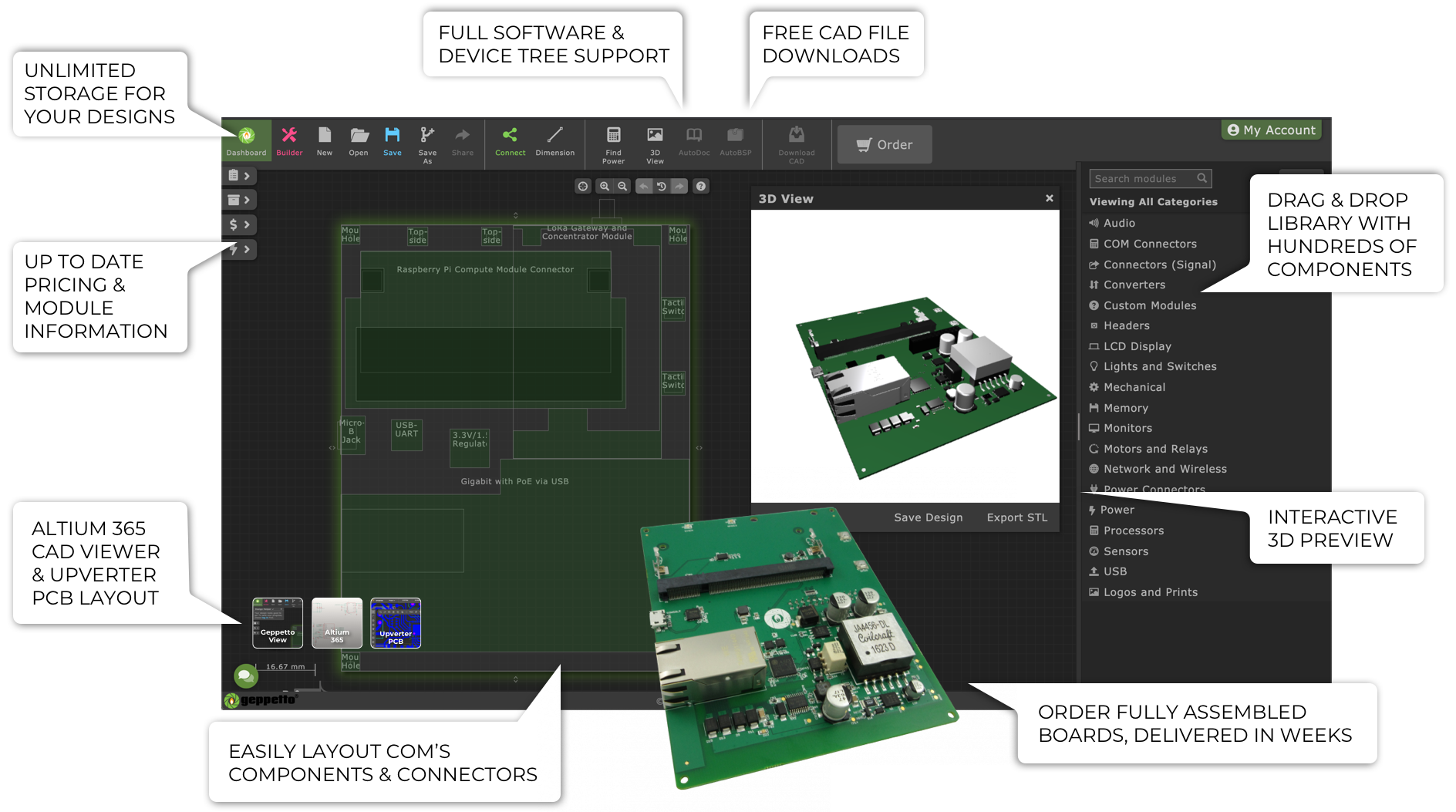This screenshot has height=812, width=1456.
Task: Switch to the Builder tool
Action: click(289, 141)
